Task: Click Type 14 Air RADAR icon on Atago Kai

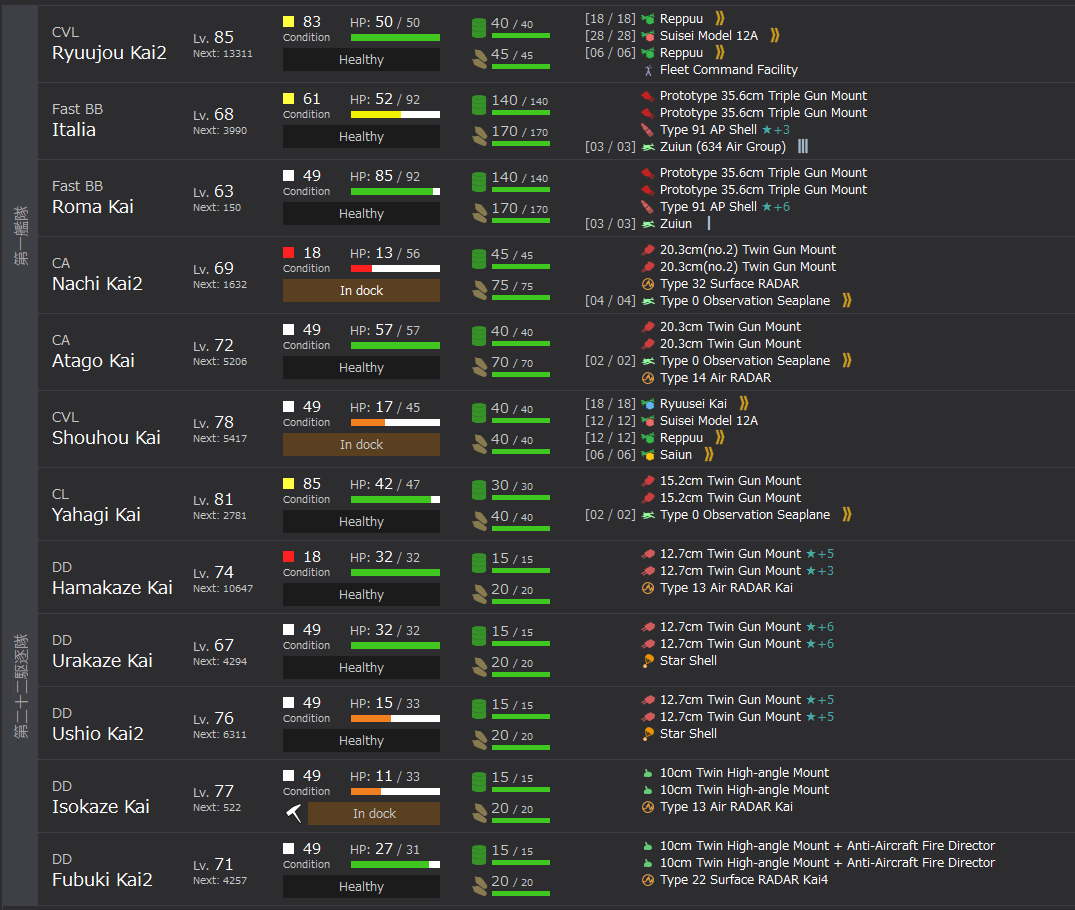Action: click(648, 378)
